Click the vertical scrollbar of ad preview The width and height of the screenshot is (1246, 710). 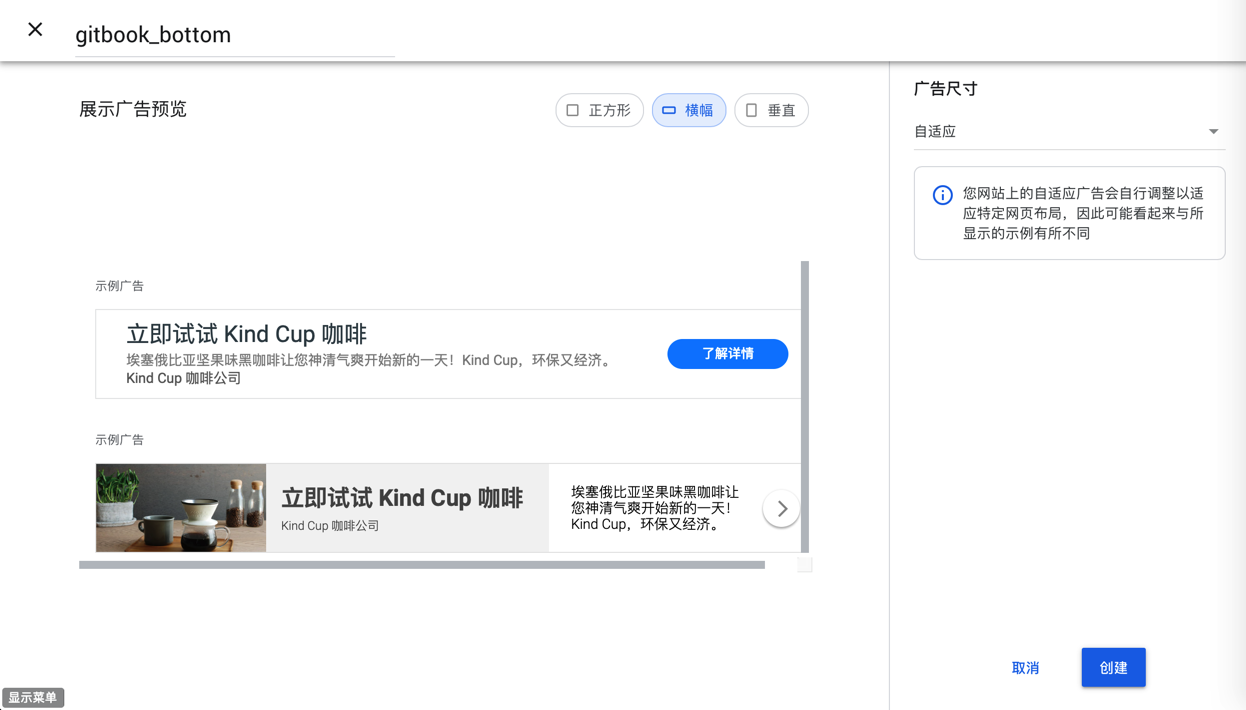(805, 407)
